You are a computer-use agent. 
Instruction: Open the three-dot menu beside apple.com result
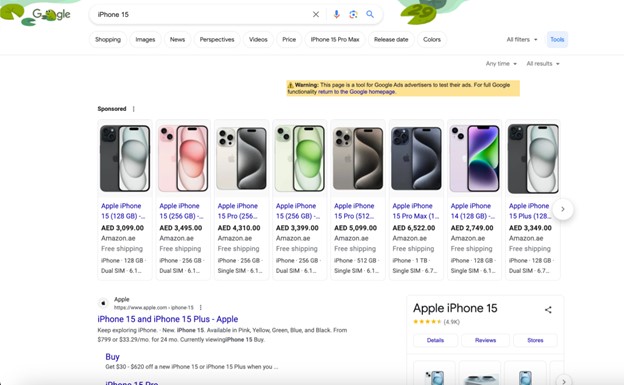click(x=201, y=307)
